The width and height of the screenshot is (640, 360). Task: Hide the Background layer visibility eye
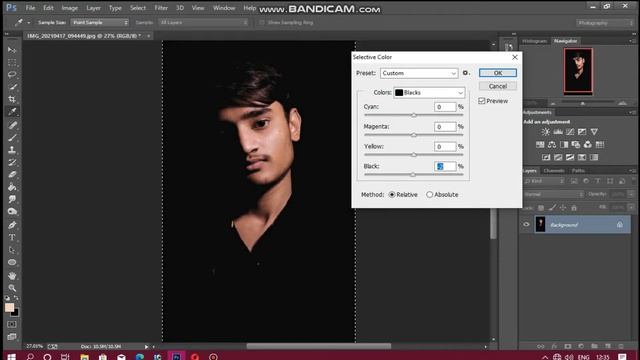(x=526, y=224)
